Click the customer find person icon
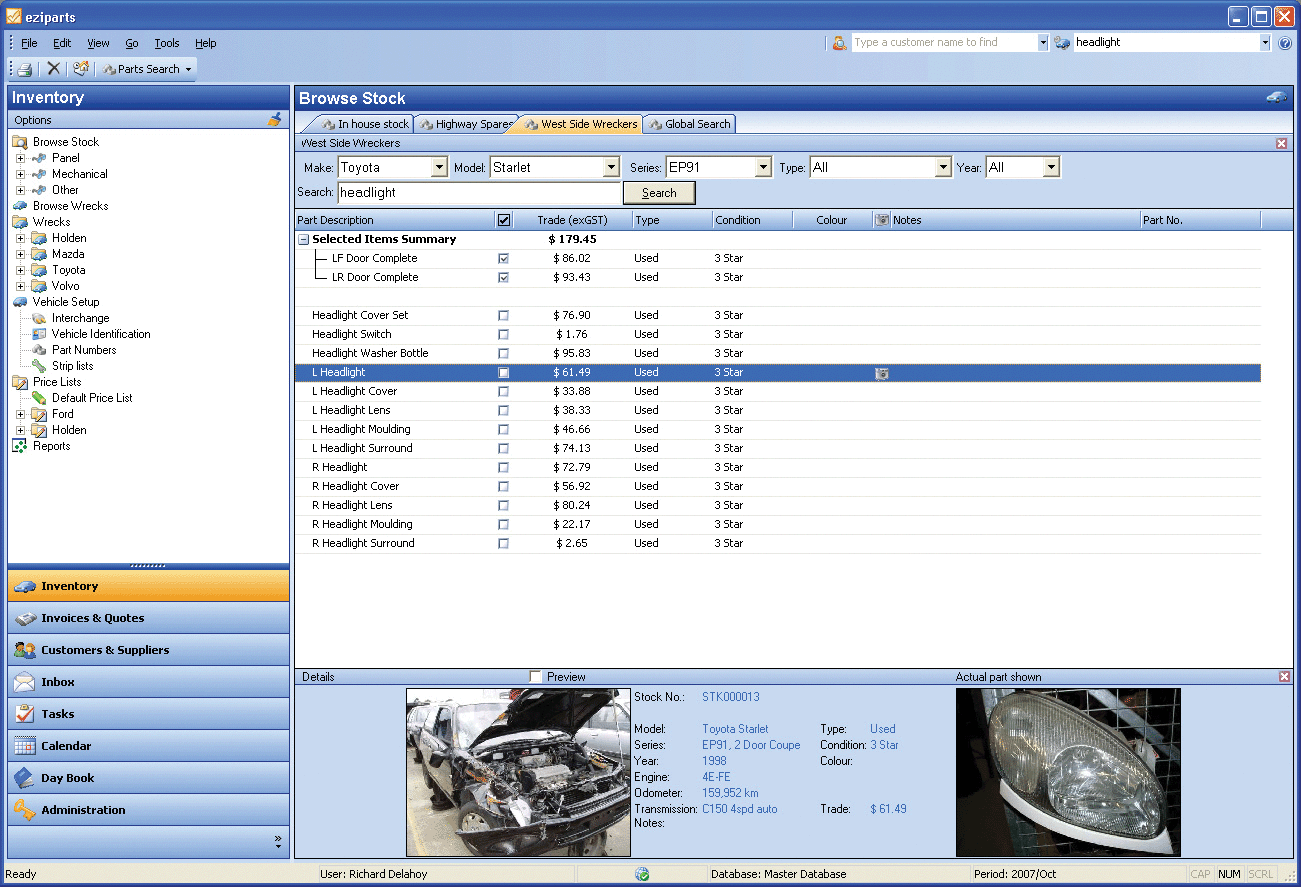 (839, 43)
